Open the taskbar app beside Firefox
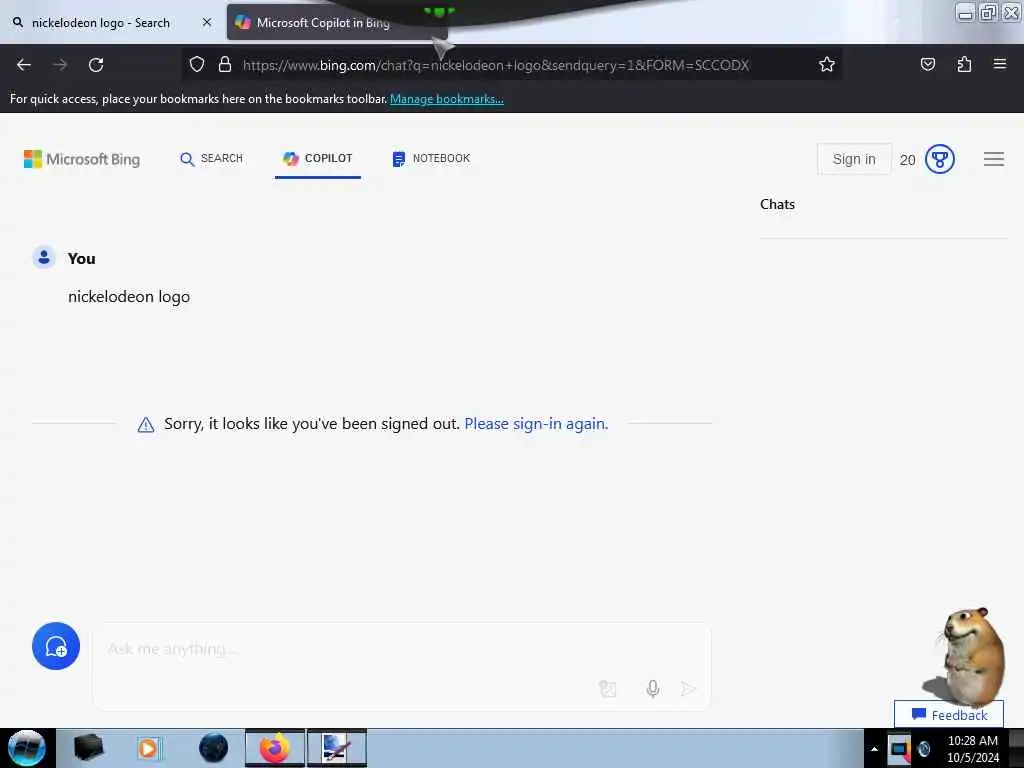Image resolution: width=1024 pixels, height=768 pixels. coord(337,748)
